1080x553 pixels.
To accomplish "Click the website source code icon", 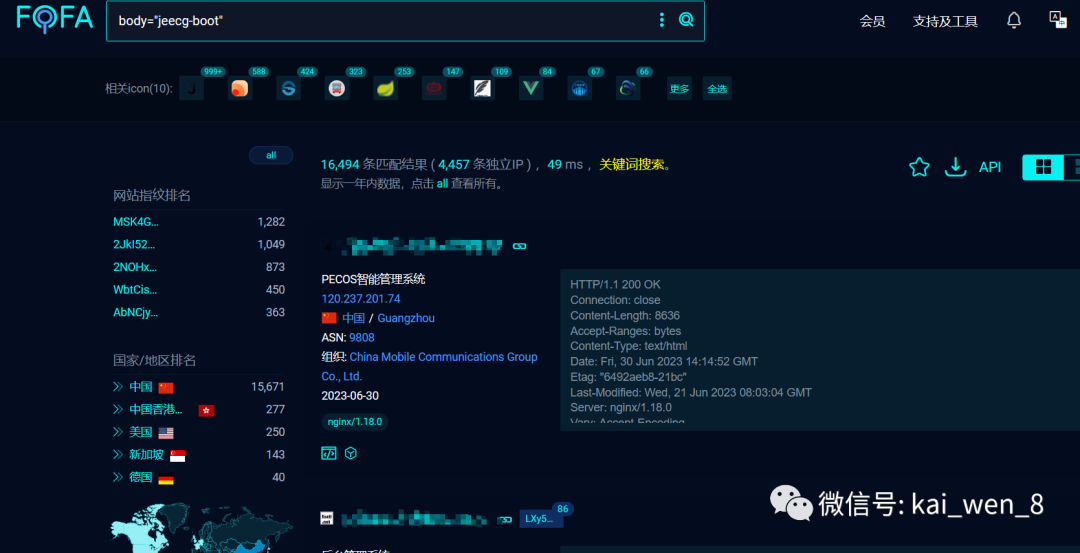I will 329,453.
